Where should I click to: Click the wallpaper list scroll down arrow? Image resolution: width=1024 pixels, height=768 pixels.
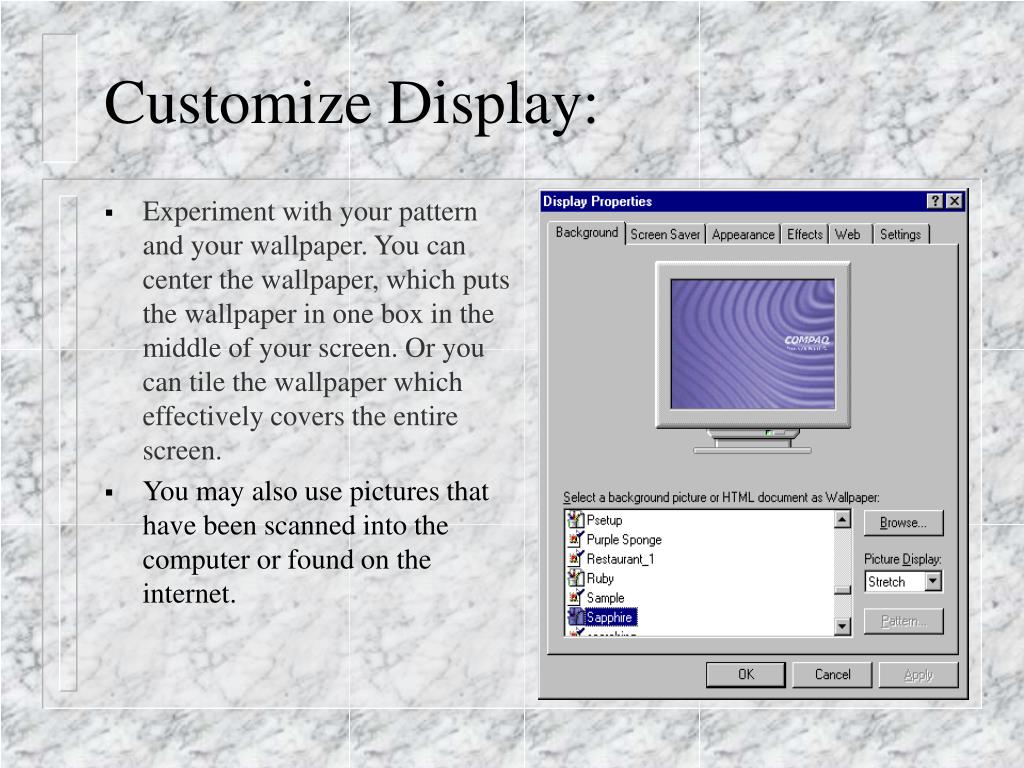tap(843, 627)
